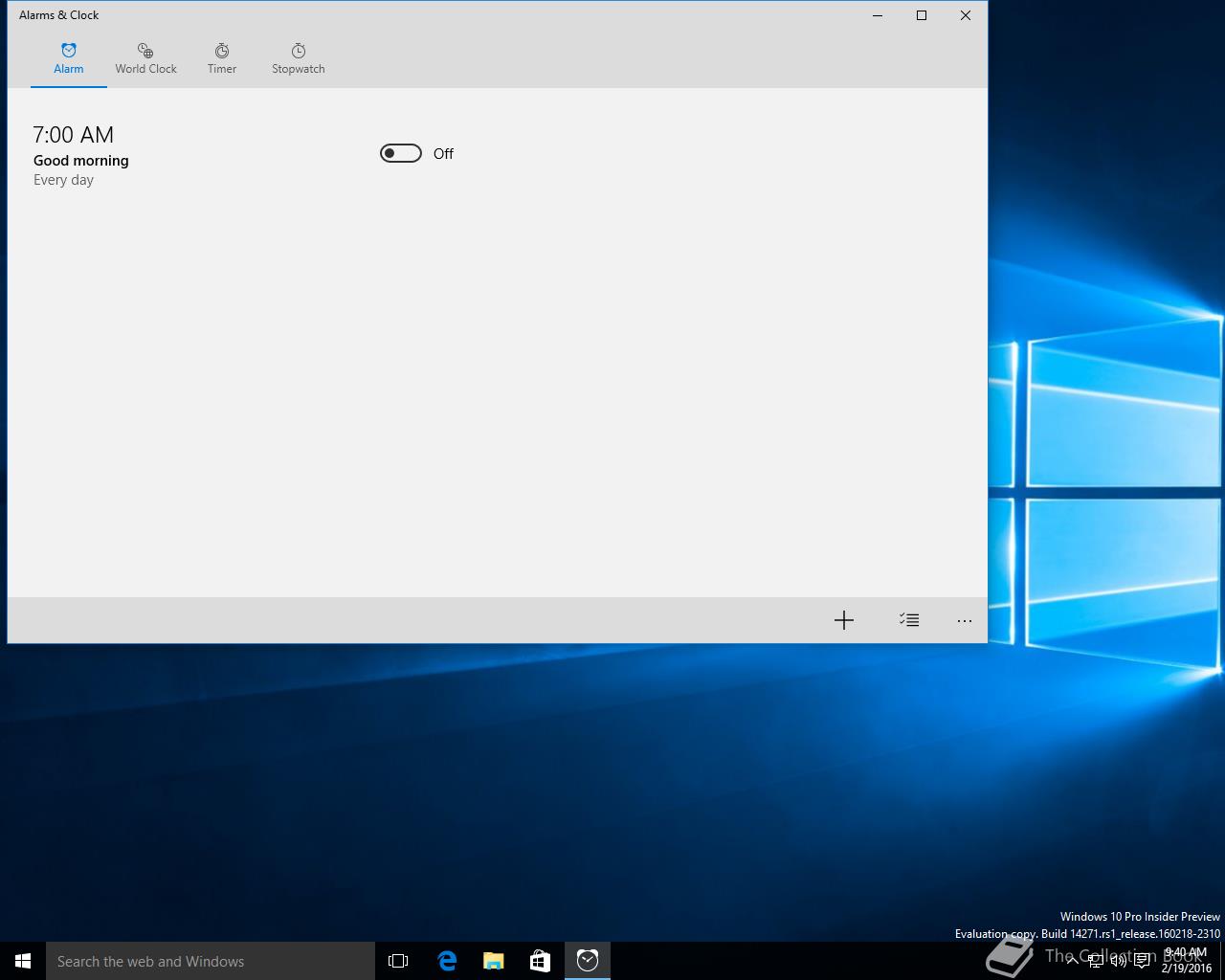Viewport: 1225px width, 980px height.
Task: Open File Explorer from the taskbar
Action: 494,961
